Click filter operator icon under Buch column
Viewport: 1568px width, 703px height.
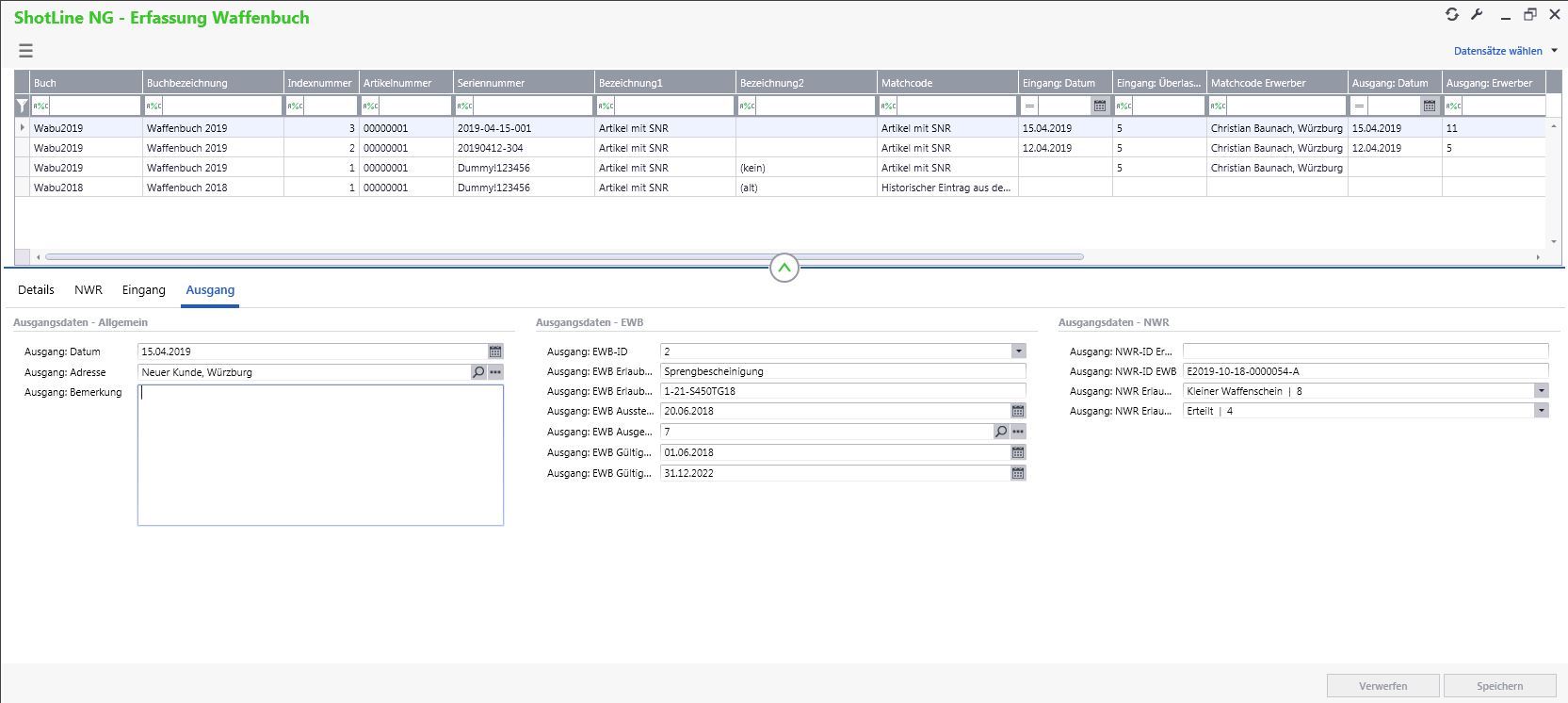click(x=41, y=106)
